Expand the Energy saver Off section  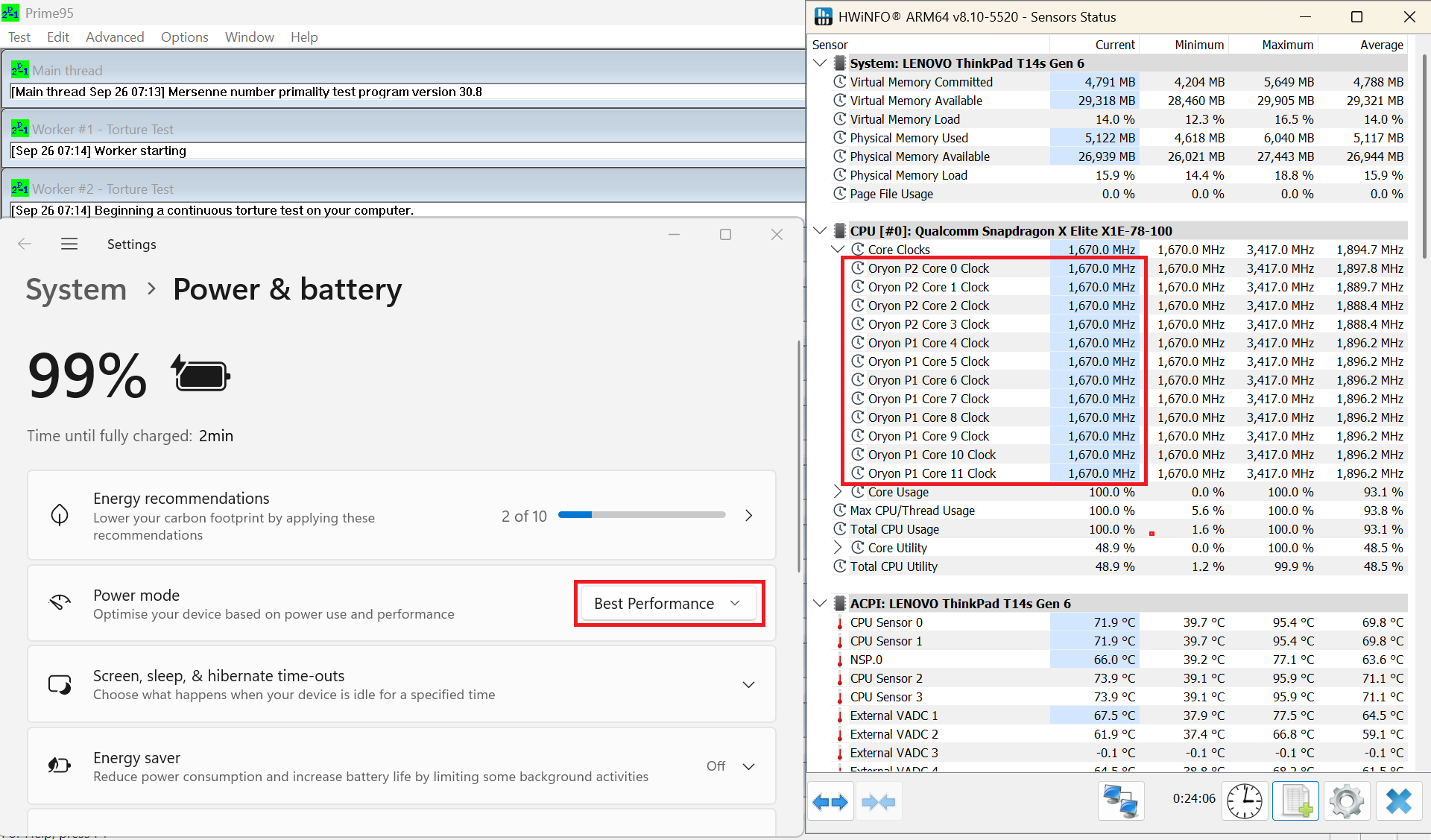point(749,766)
